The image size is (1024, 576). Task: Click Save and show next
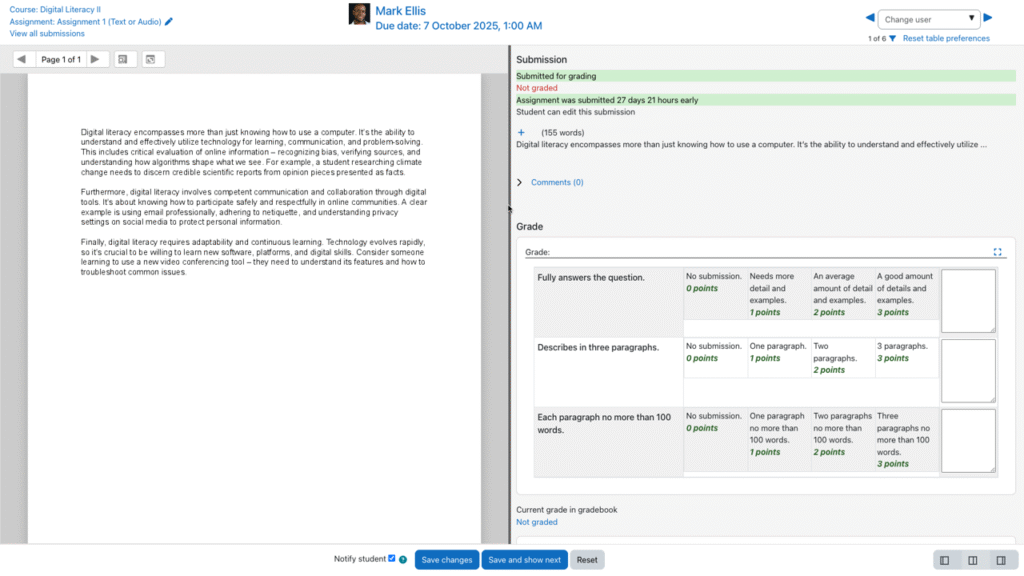(x=524, y=559)
